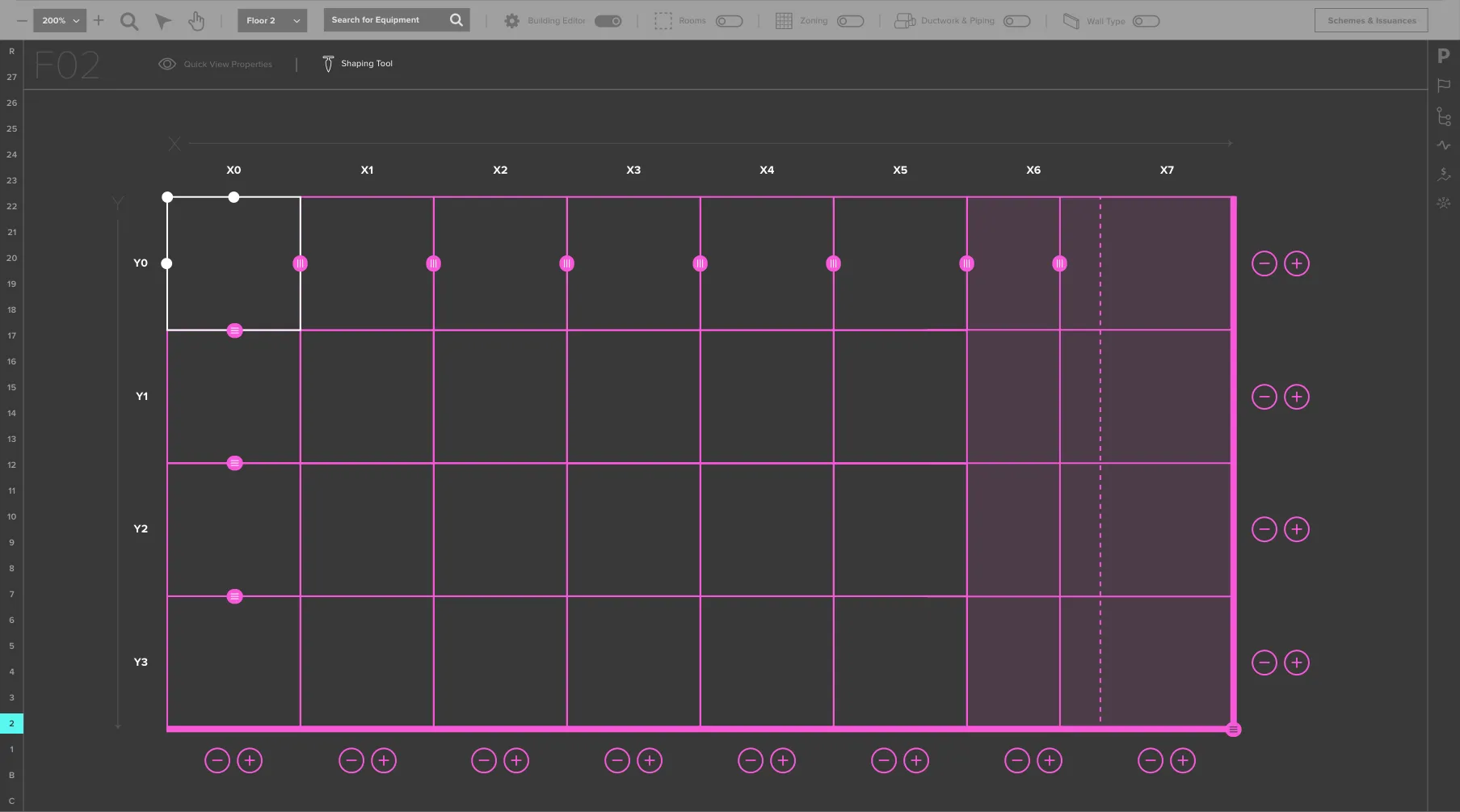Toggle the Zoning switch
This screenshot has width=1460, height=812.
[850, 21]
